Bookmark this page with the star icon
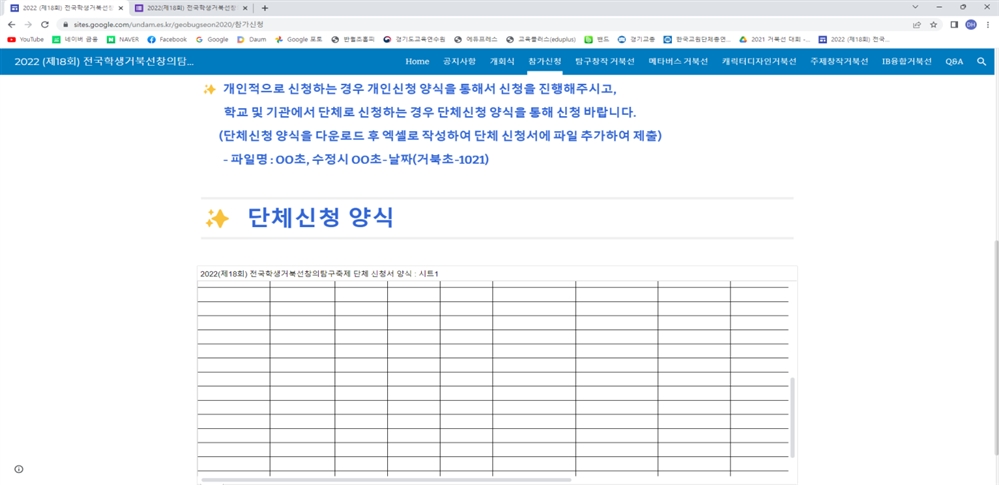The image size is (999, 485). coord(933,24)
